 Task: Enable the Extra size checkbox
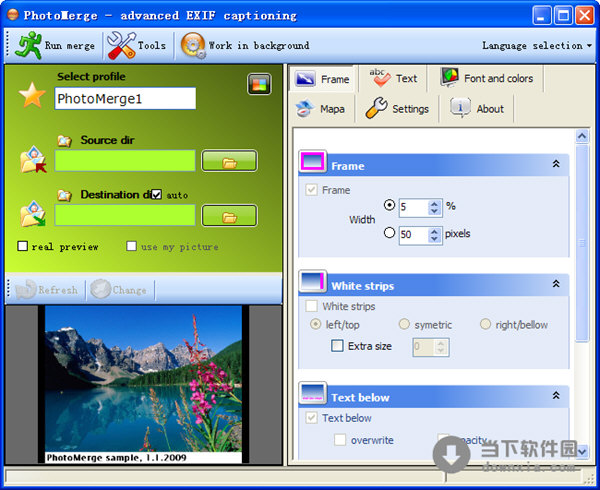click(x=337, y=346)
